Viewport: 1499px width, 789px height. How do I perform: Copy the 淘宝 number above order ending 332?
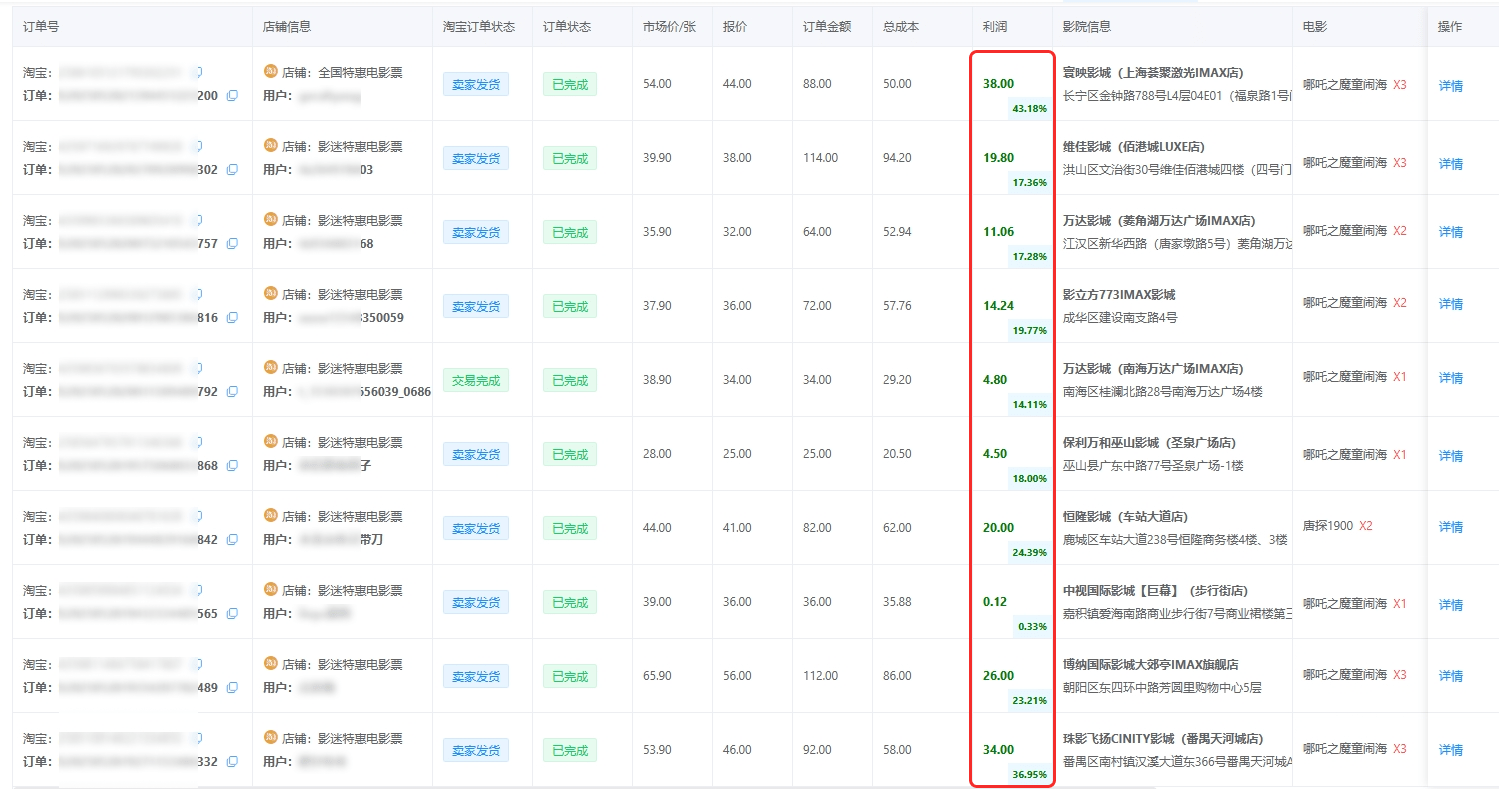(198, 738)
